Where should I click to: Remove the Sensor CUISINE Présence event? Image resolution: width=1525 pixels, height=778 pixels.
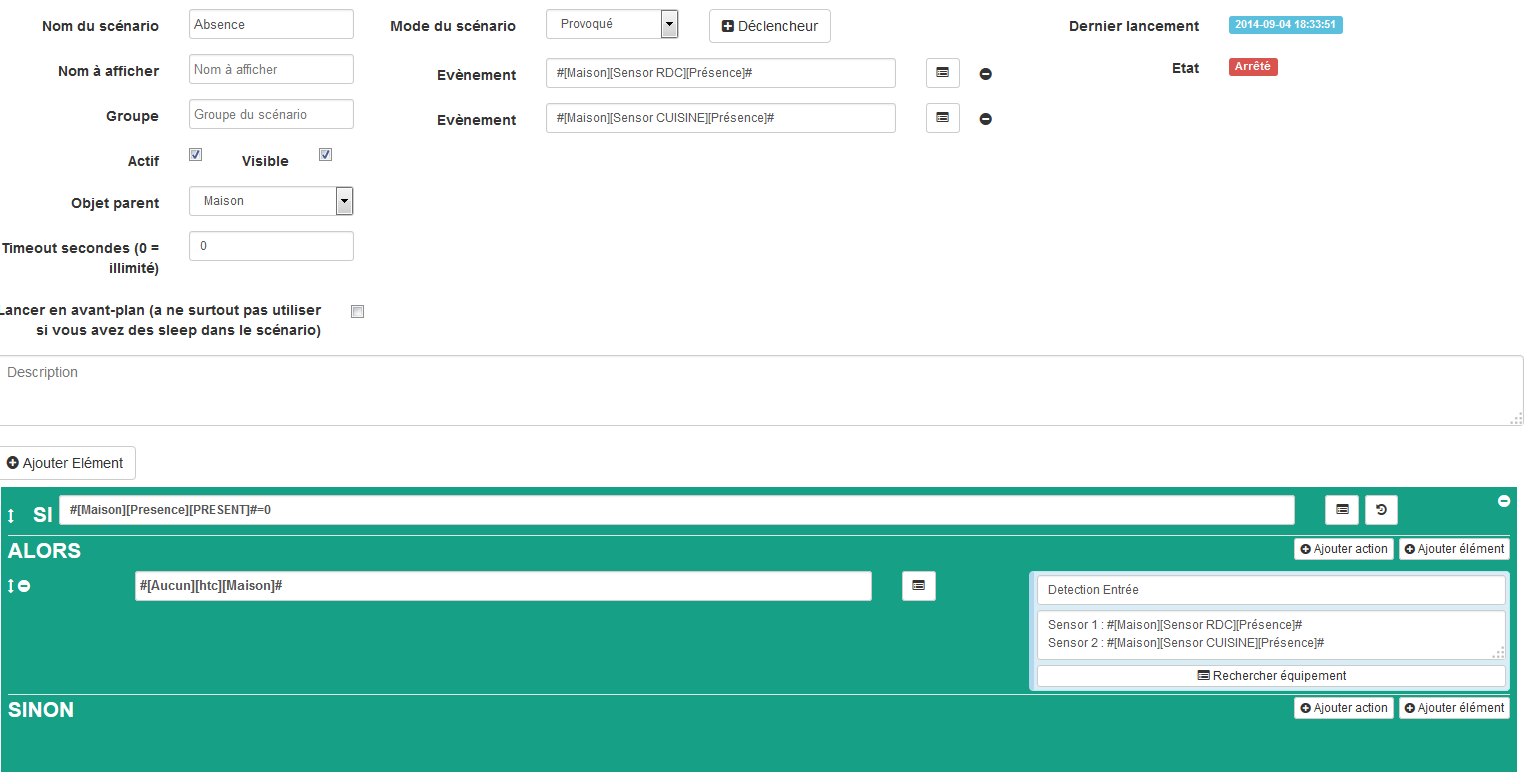pos(985,119)
